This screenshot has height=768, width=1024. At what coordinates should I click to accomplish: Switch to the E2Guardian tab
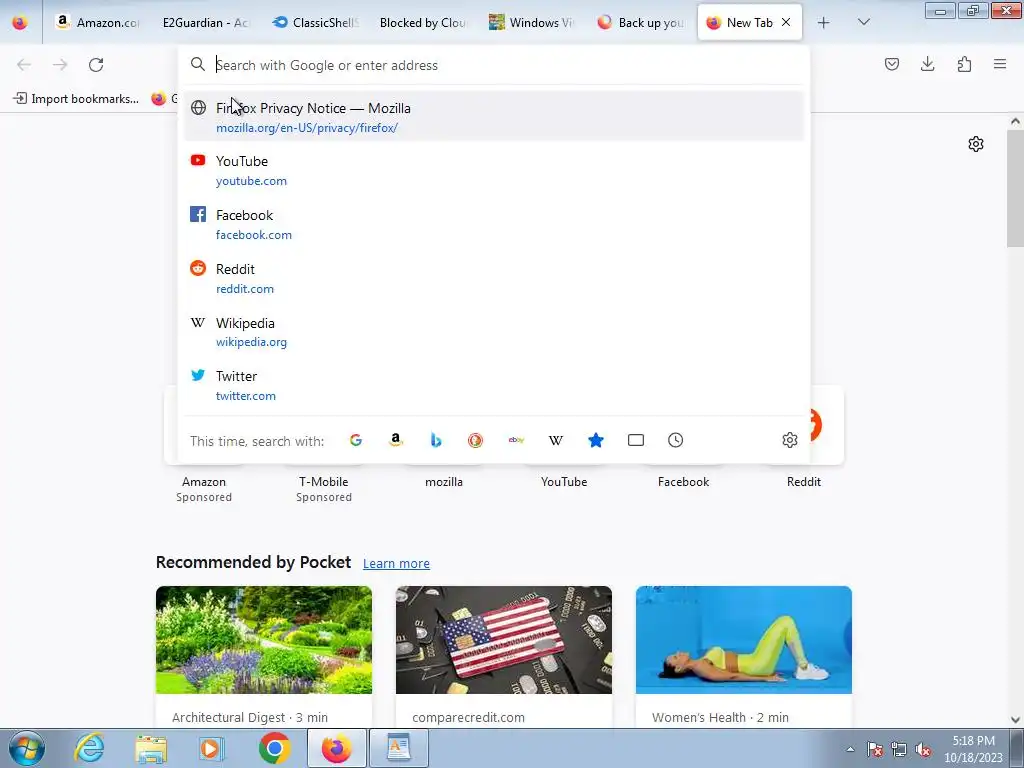tap(206, 22)
